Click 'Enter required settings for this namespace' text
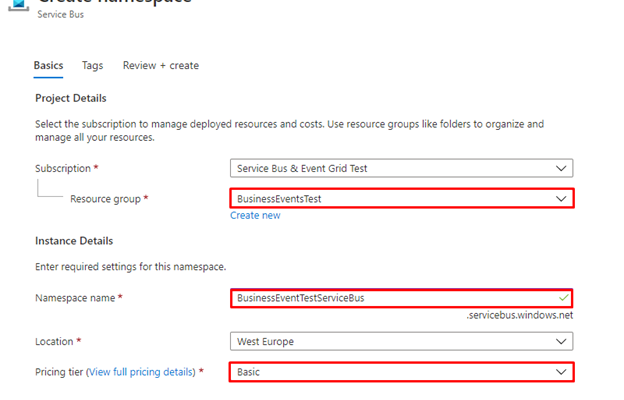Image resolution: width=624 pixels, height=400 pixels. pyautogui.click(x=131, y=267)
